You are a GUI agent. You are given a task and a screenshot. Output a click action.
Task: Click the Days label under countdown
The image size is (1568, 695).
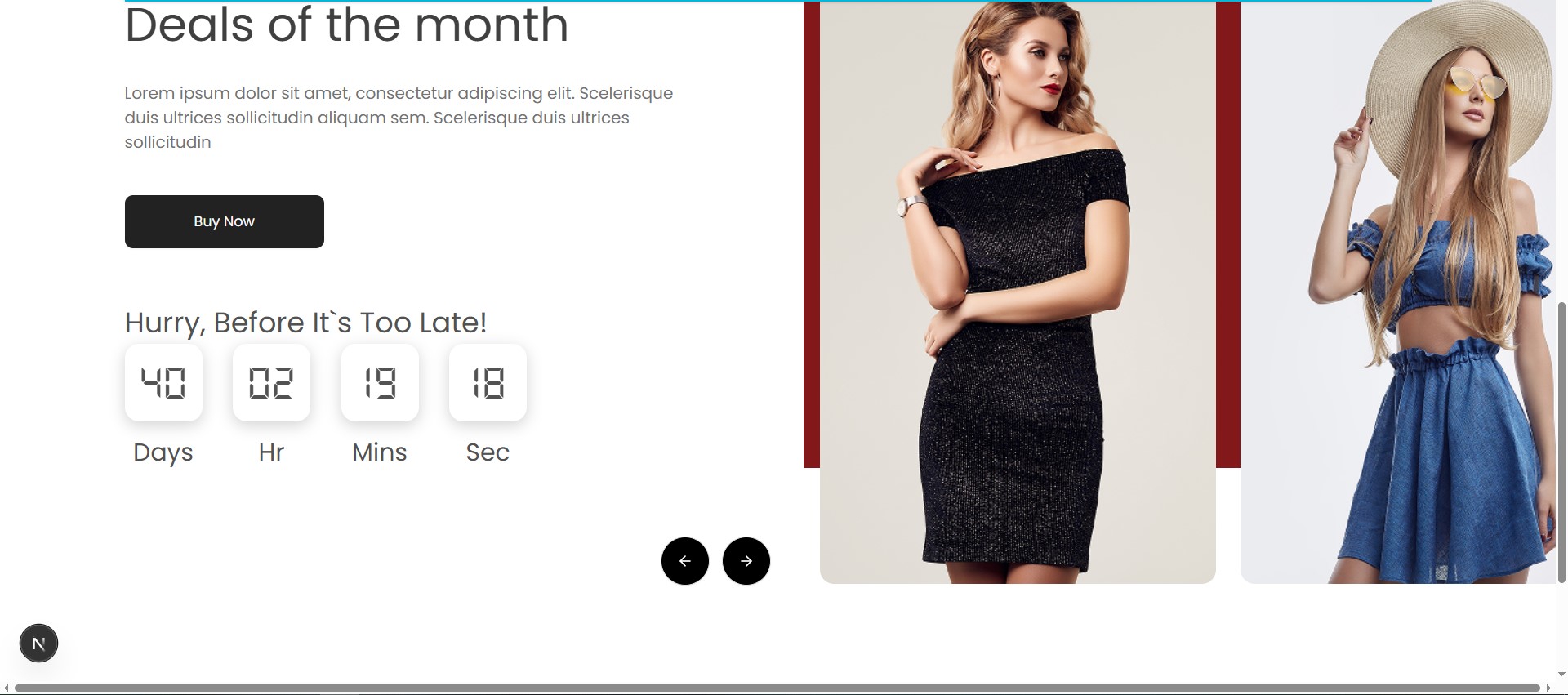pyautogui.click(x=163, y=452)
